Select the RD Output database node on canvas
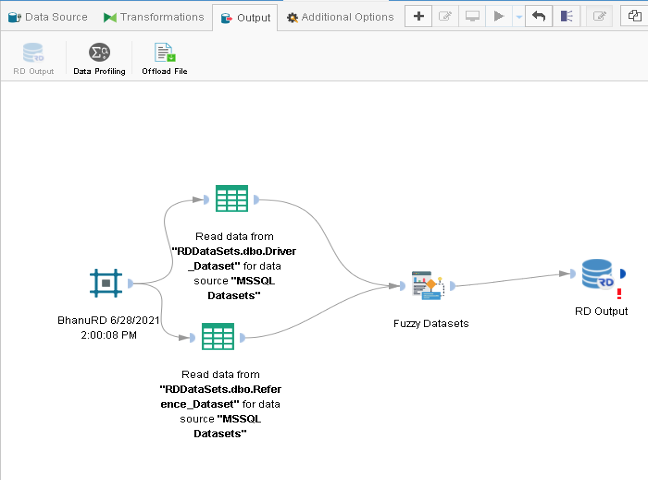The height and width of the screenshot is (480, 648). click(598, 274)
